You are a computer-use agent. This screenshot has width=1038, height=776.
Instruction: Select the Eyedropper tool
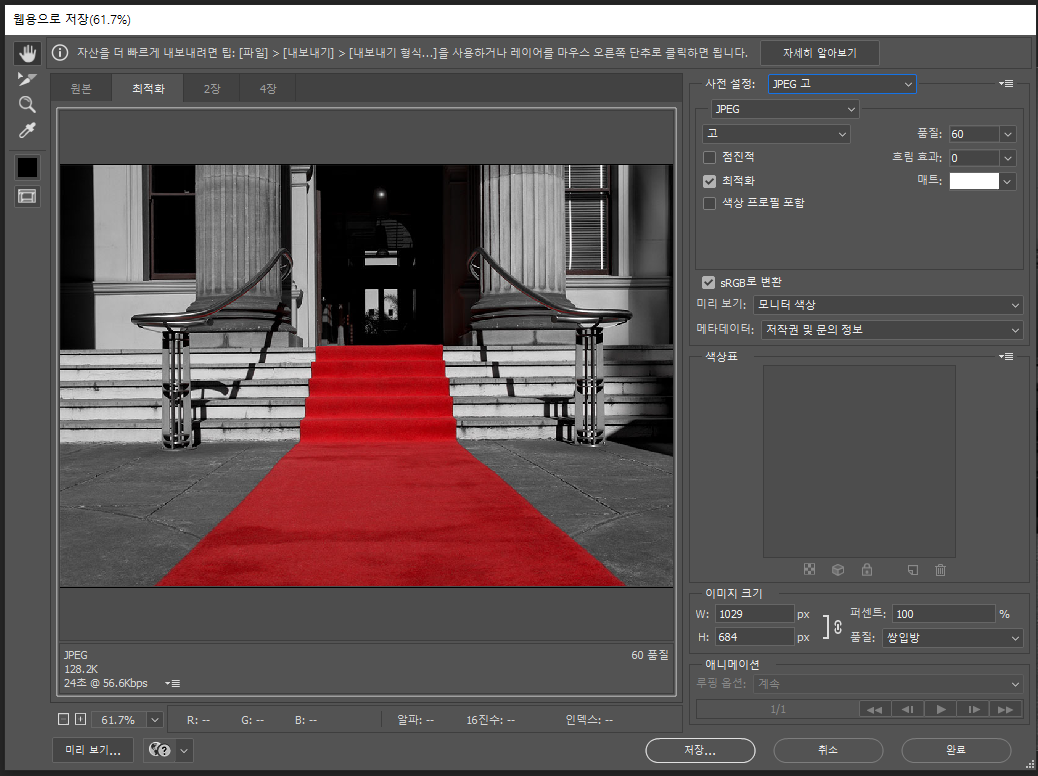(x=27, y=131)
